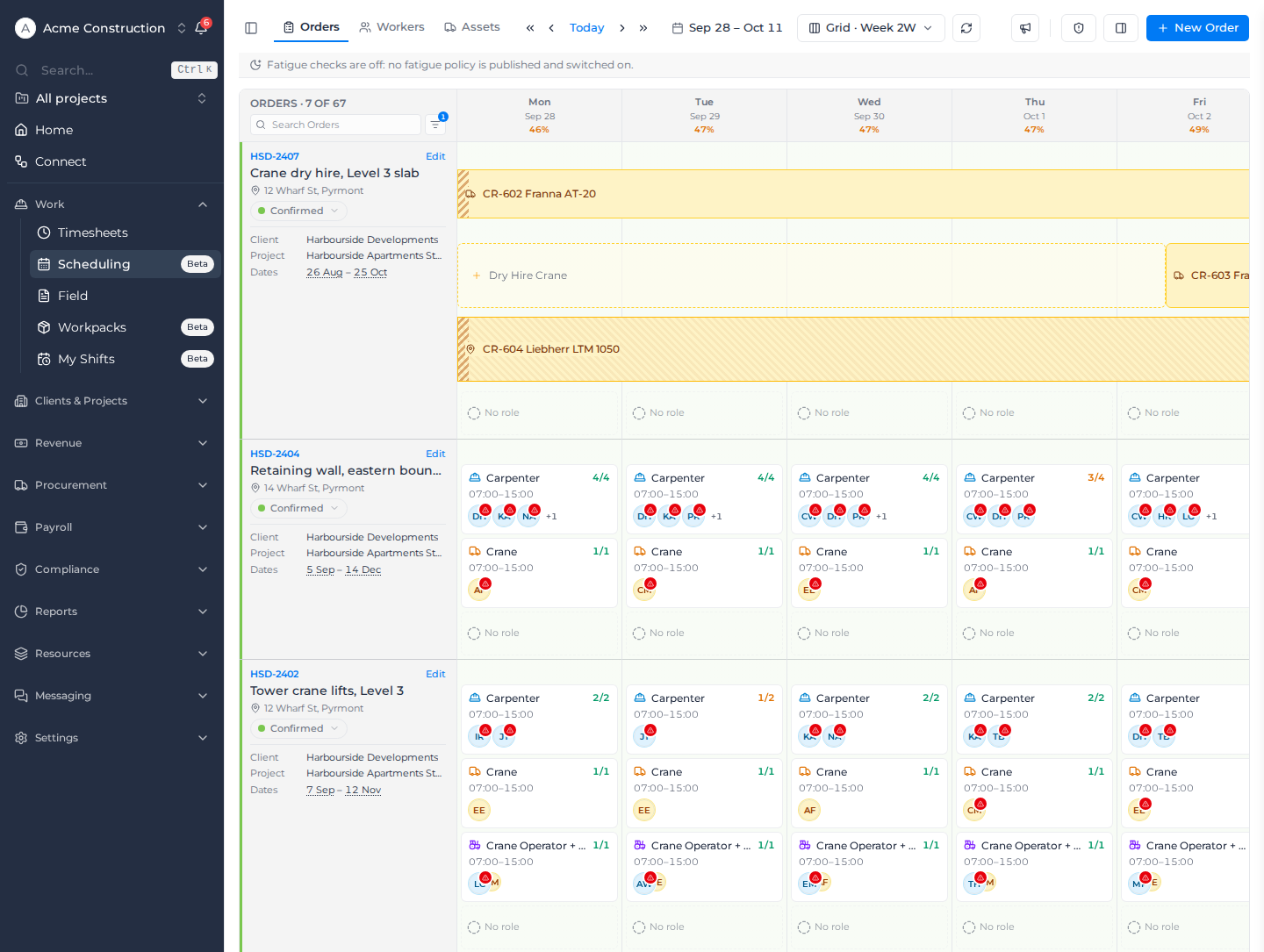Open My Shifts in the sidebar
This screenshot has height=952, width=1264.
[x=125, y=359]
